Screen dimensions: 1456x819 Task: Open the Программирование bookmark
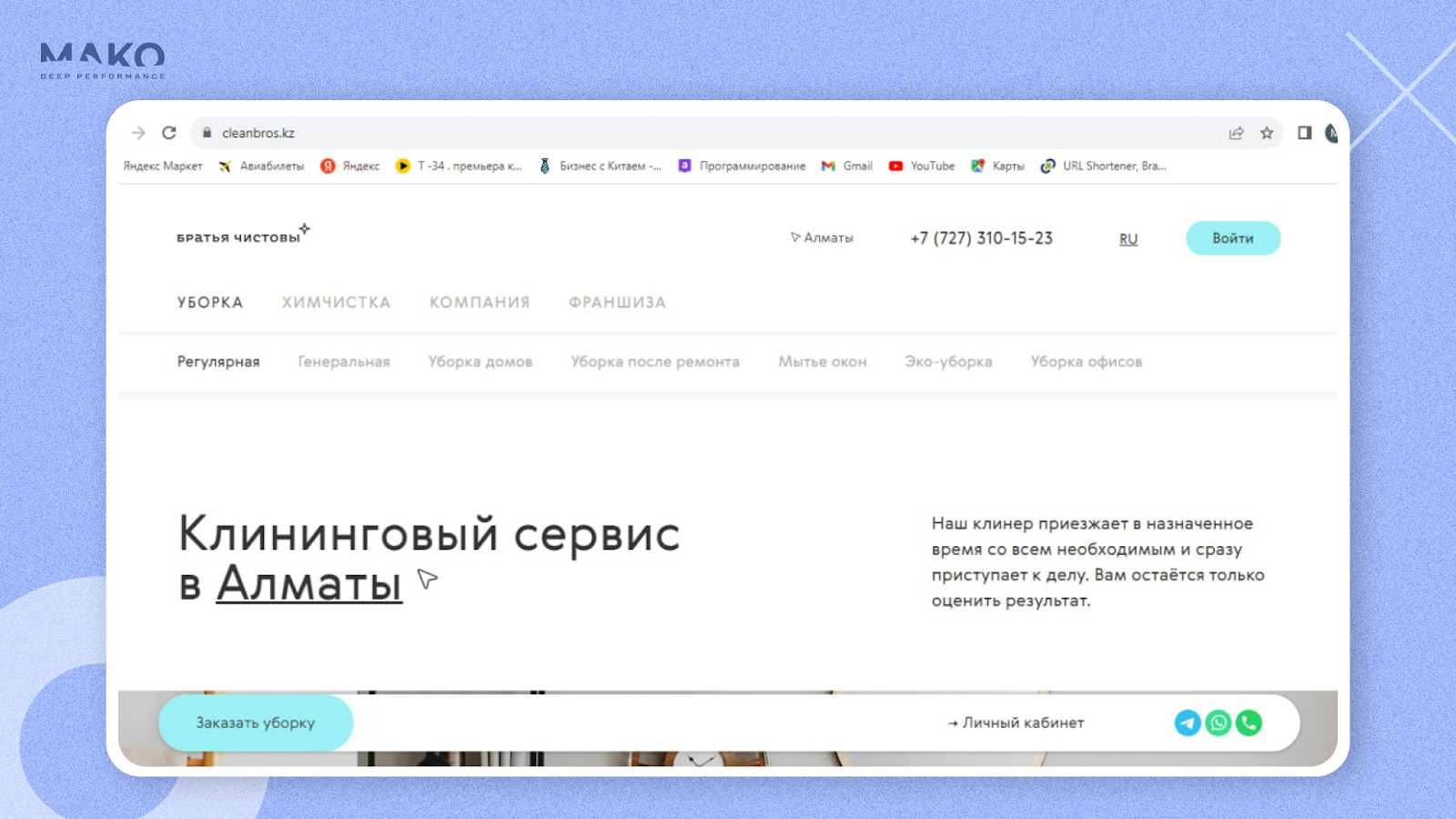click(x=742, y=167)
